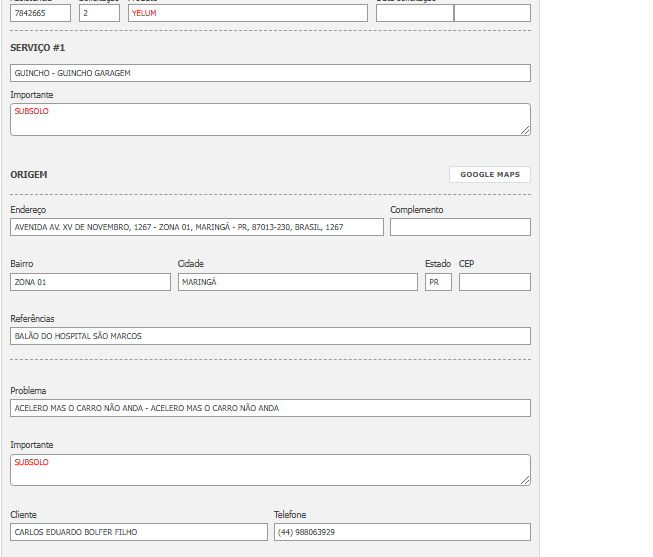Click the Estado label

point(438,264)
